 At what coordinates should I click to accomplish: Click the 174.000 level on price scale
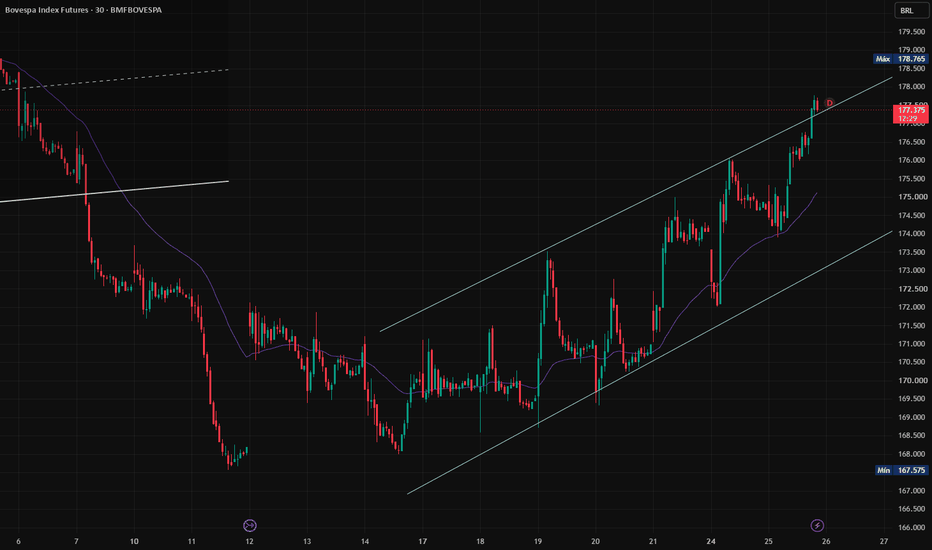point(912,234)
